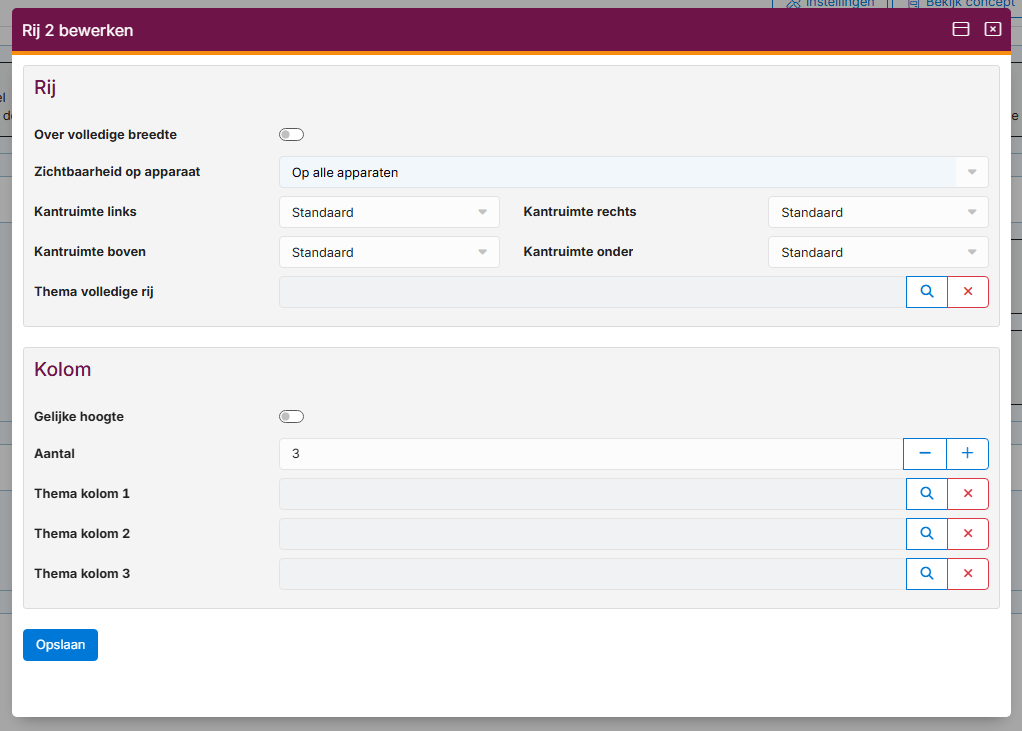Delete Thema kolom 3 selection
The width and height of the screenshot is (1022, 731).
967,574
